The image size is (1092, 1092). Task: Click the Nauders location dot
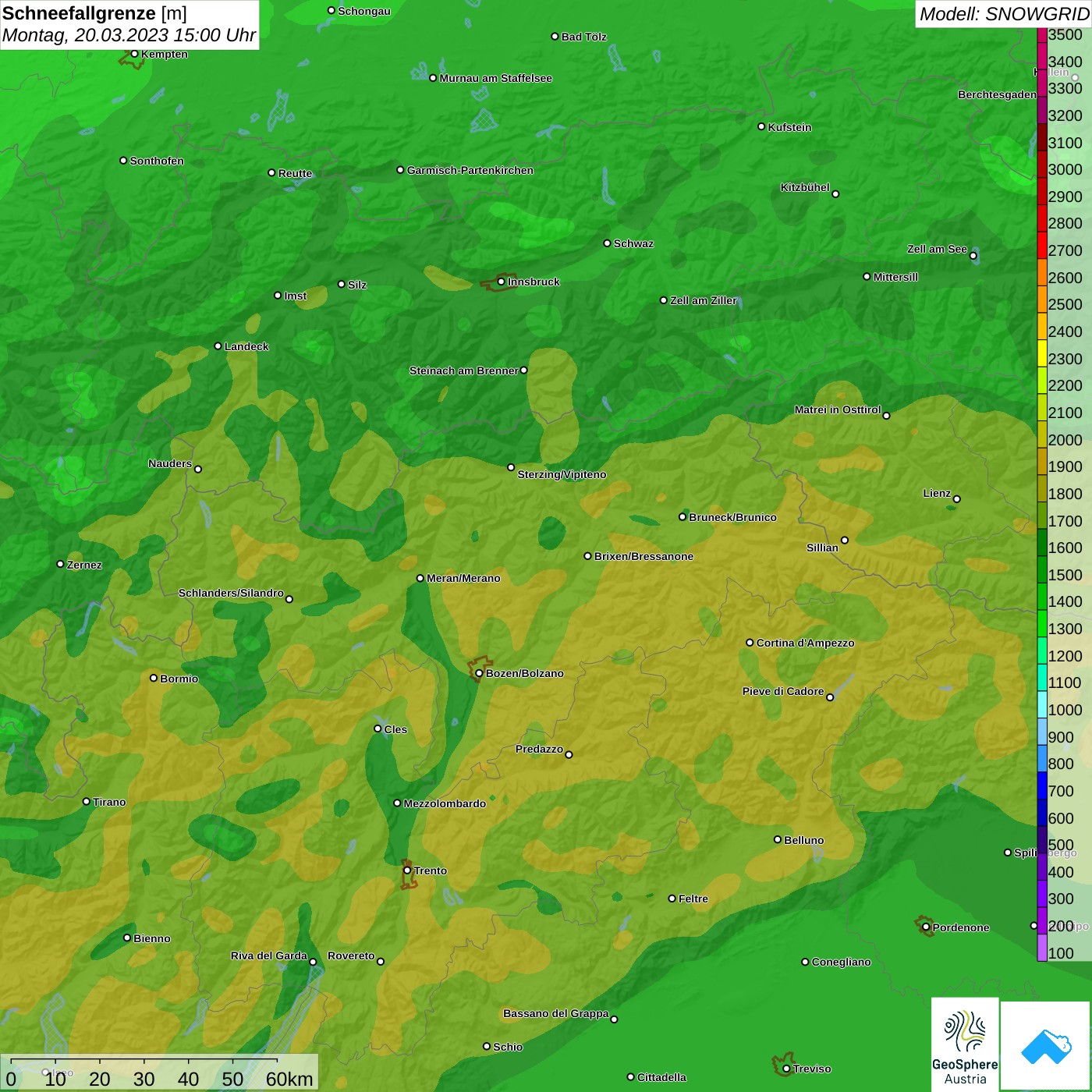198,469
